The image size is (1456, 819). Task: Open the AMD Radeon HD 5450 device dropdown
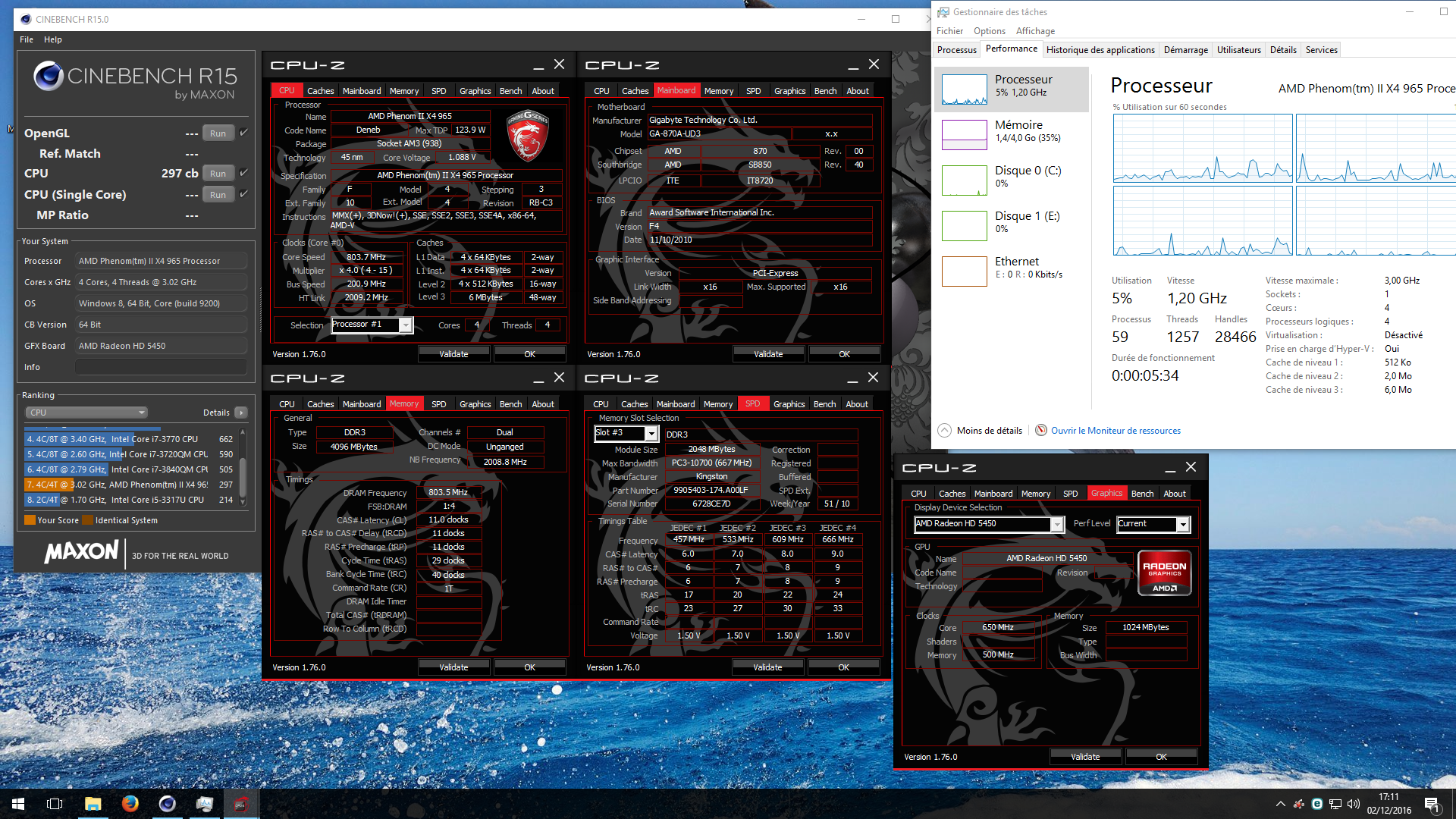click(1056, 524)
